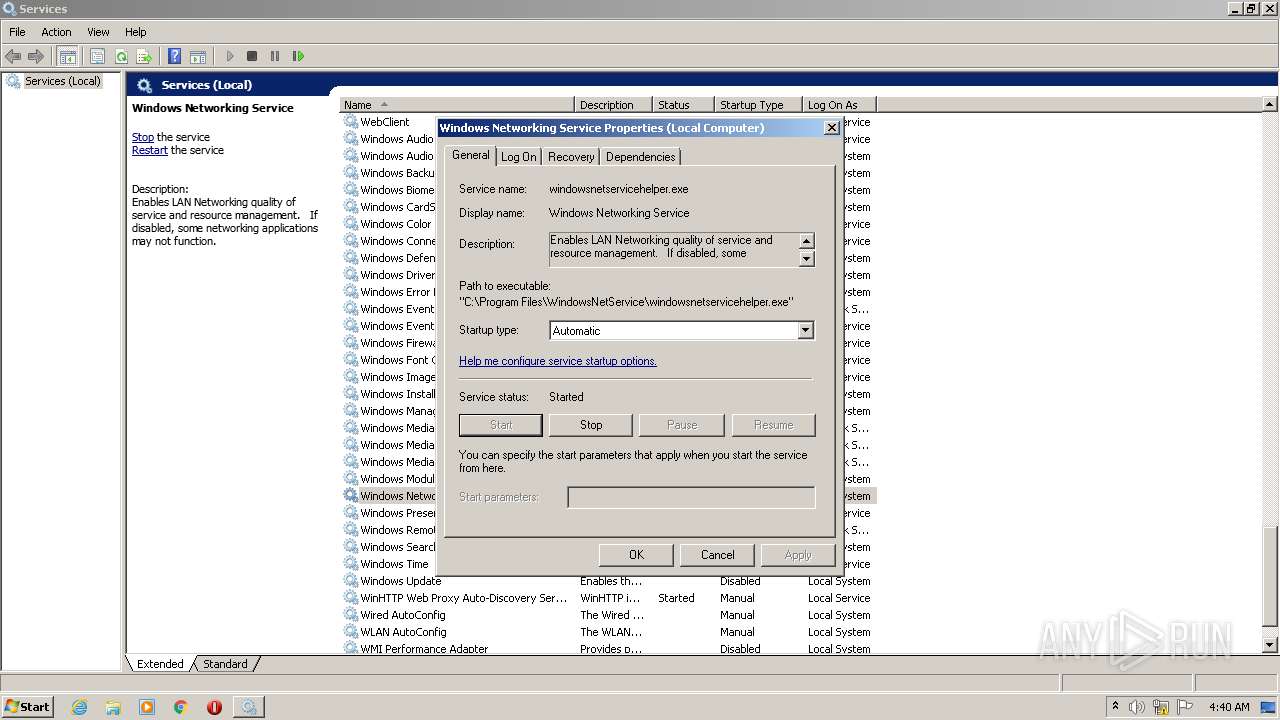Click the Pause Service toolbar icon

point(275,56)
